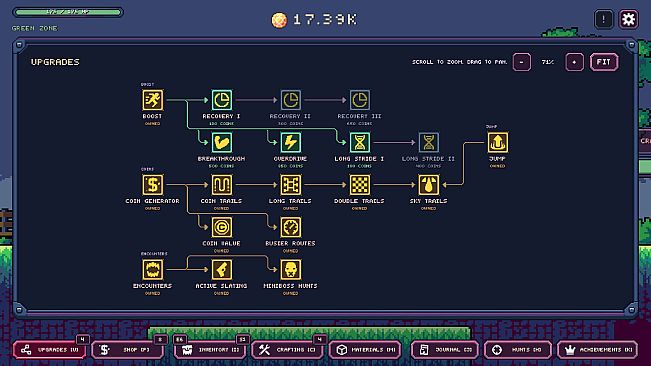Click the Breakthrough label text
651x366 pixels.
(221, 159)
